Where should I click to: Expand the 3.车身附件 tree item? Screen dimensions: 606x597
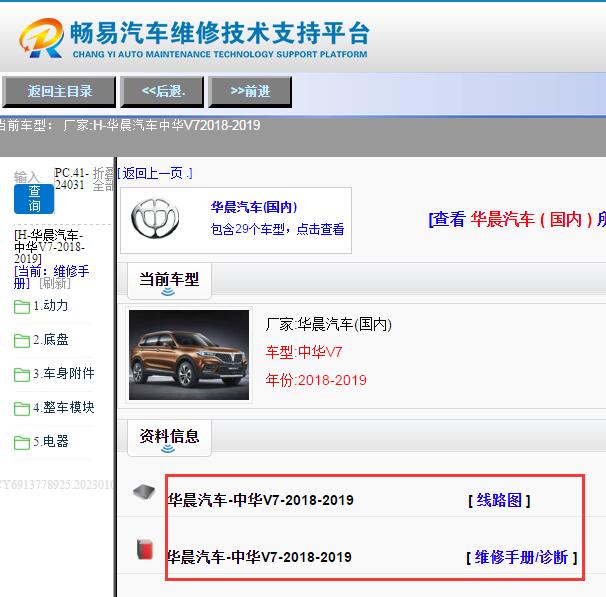[x=64, y=373]
